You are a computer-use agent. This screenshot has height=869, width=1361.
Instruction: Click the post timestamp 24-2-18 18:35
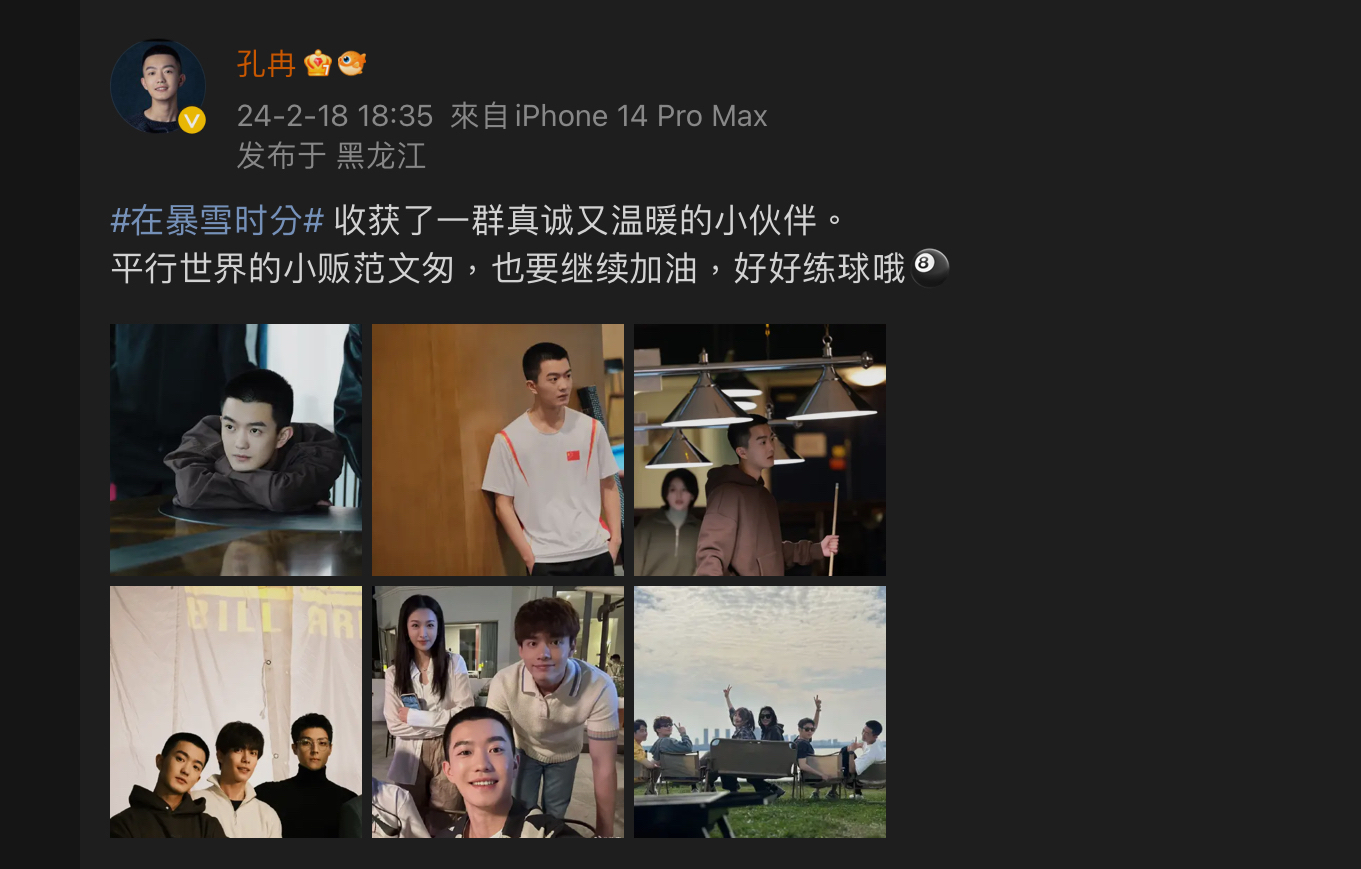(x=335, y=116)
